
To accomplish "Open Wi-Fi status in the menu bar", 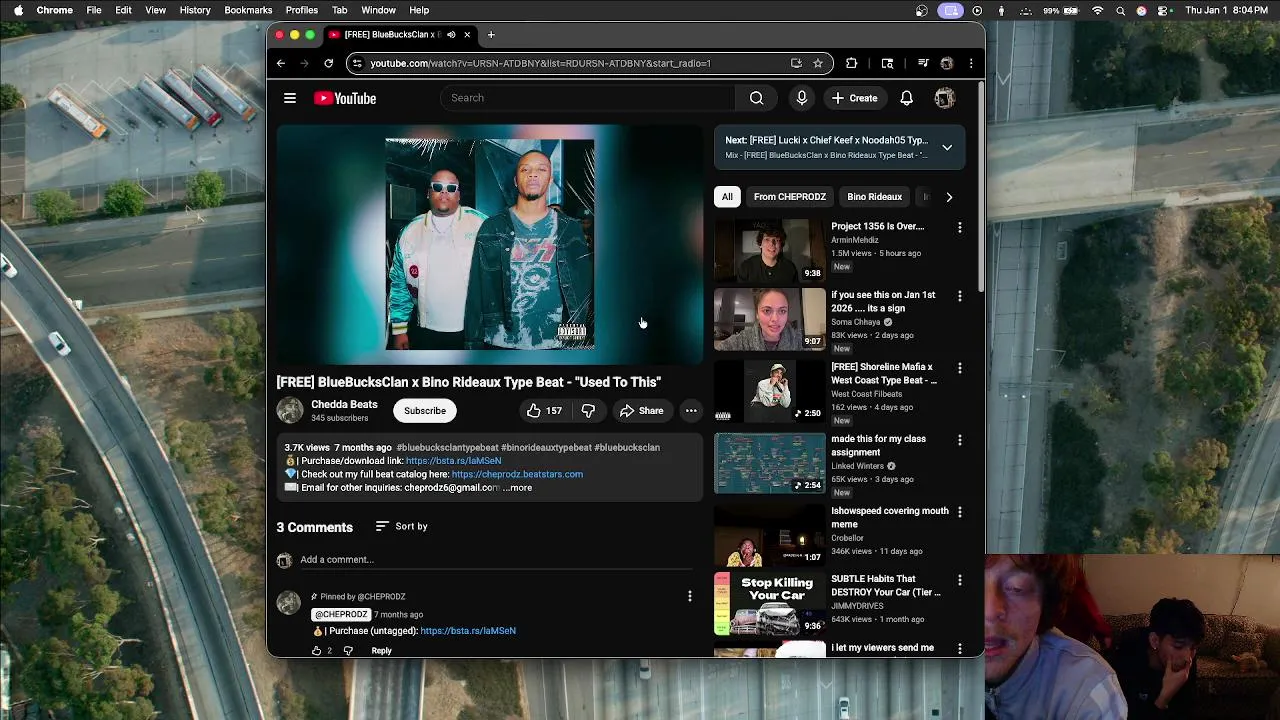I will 1098,10.
